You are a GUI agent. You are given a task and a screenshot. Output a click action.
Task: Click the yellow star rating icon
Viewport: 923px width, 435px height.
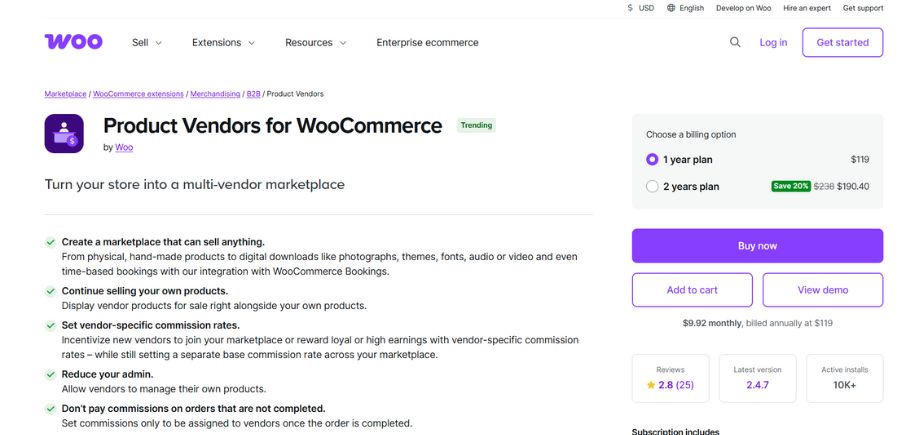tap(651, 385)
